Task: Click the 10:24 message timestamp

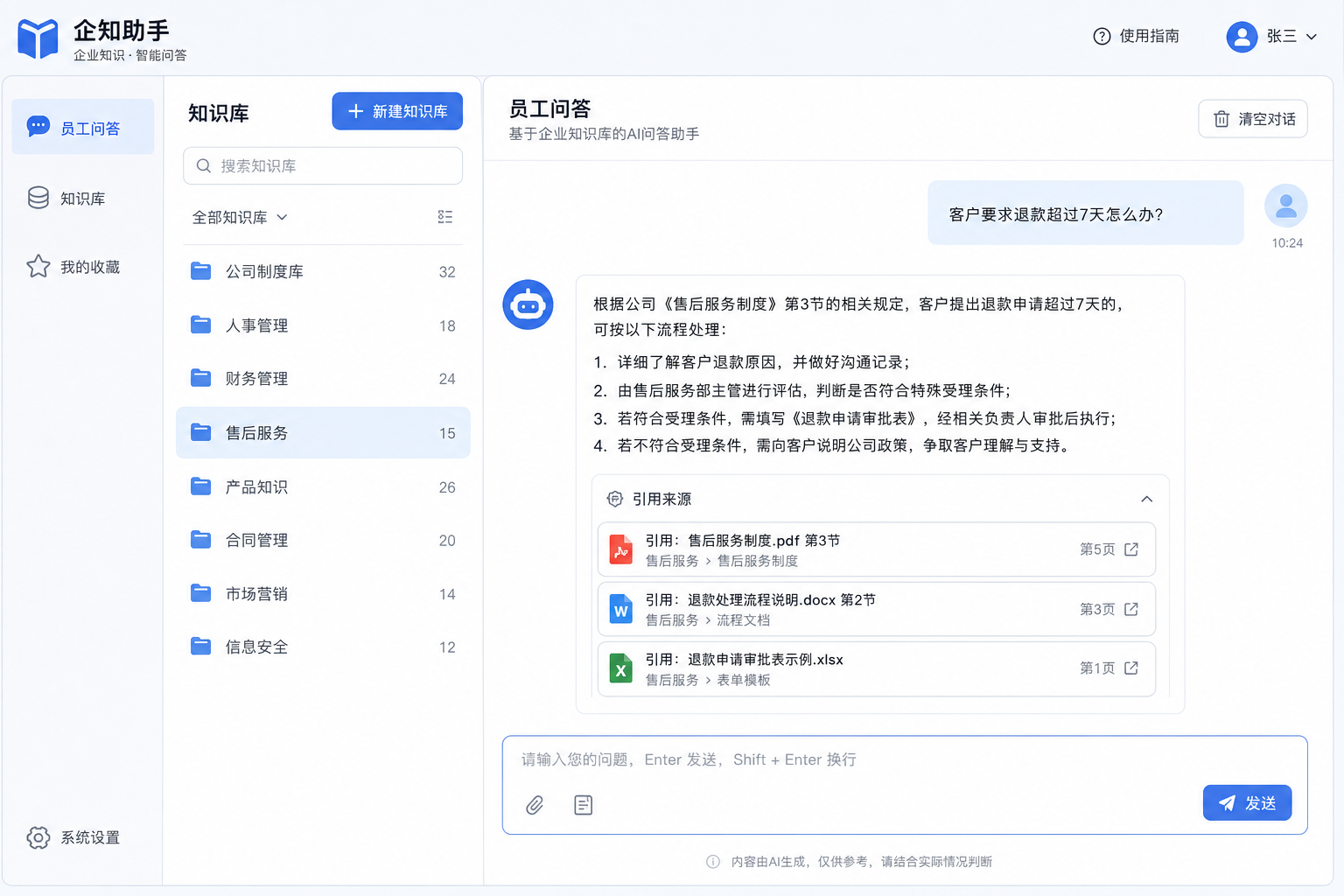Action: point(1287,243)
